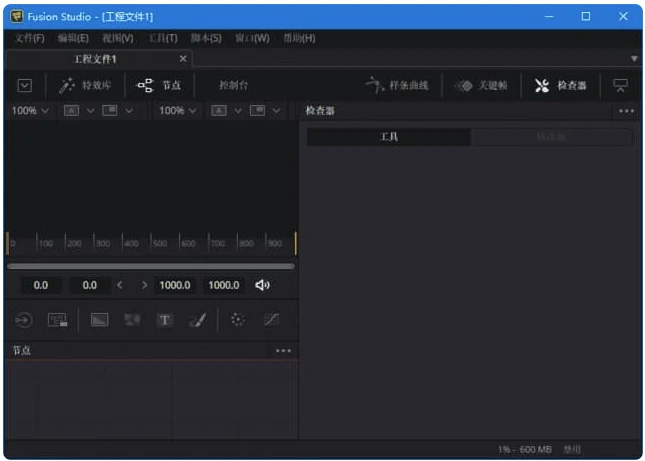
Task: Expand left viewer view-layout chevron
Action: click(129, 111)
